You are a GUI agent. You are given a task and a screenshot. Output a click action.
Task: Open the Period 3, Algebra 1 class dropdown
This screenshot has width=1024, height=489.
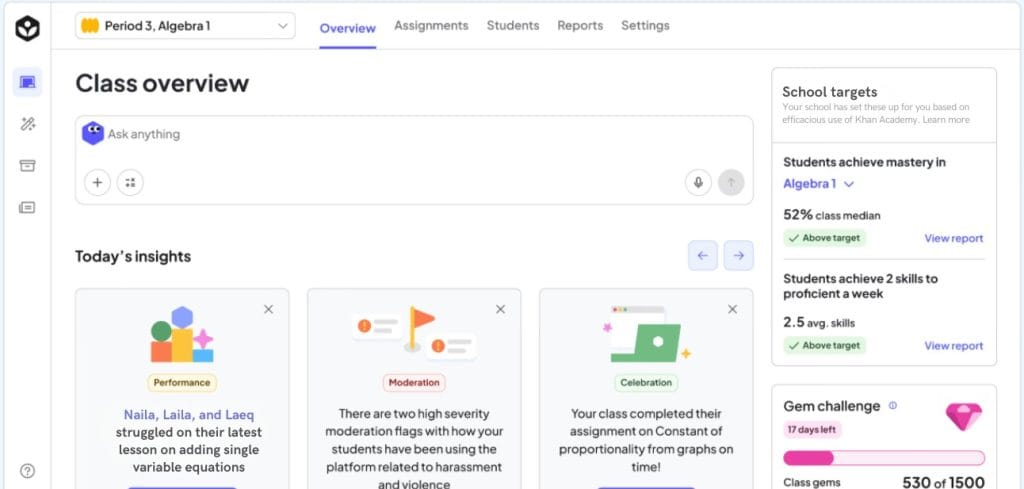(x=185, y=26)
